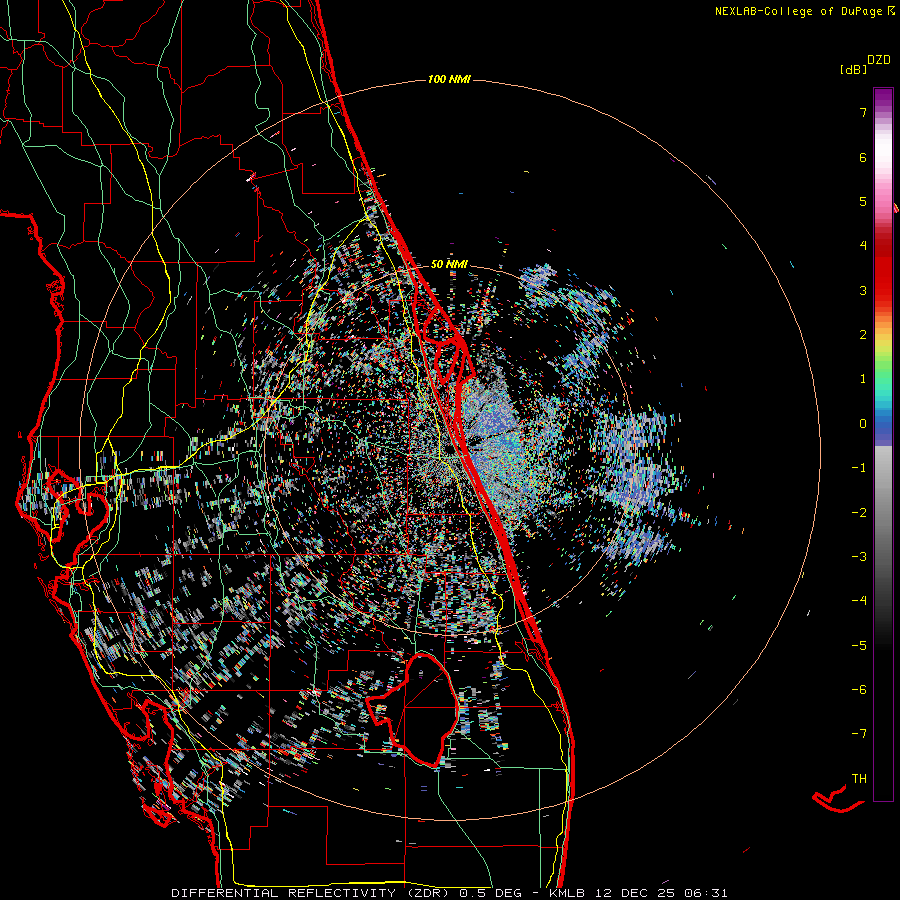This screenshot has height=900, width=900.
Task: Click the 0 scale label
Action: click(x=863, y=424)
